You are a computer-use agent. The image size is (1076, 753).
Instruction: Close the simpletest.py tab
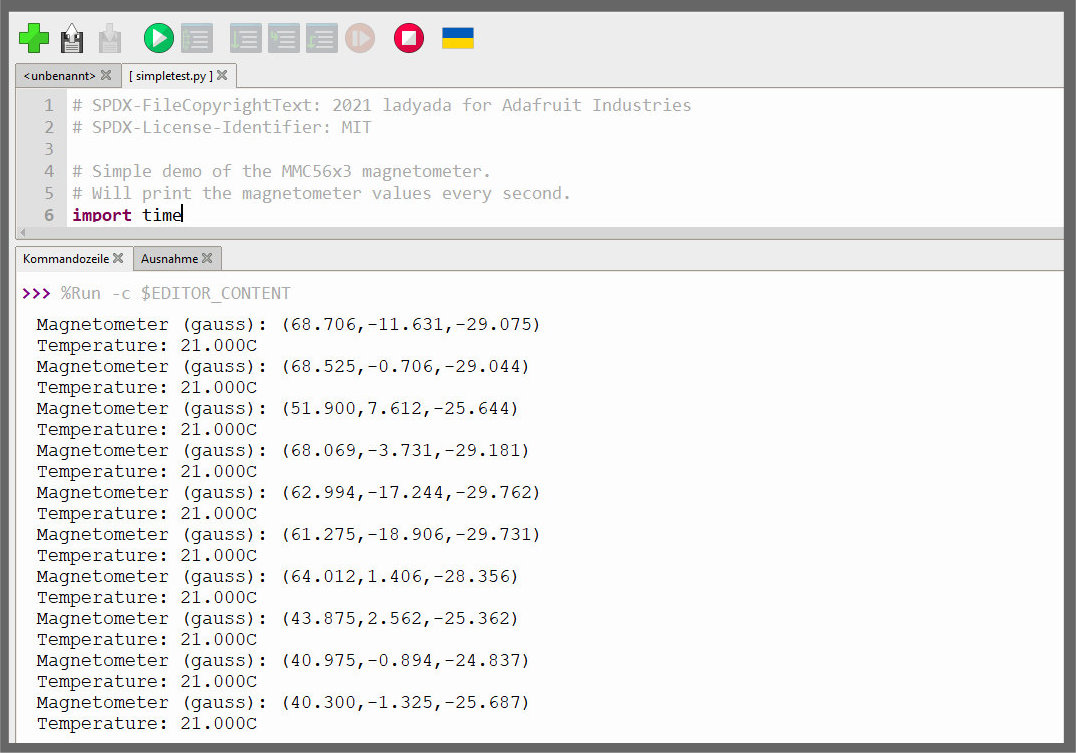point(222,76)
